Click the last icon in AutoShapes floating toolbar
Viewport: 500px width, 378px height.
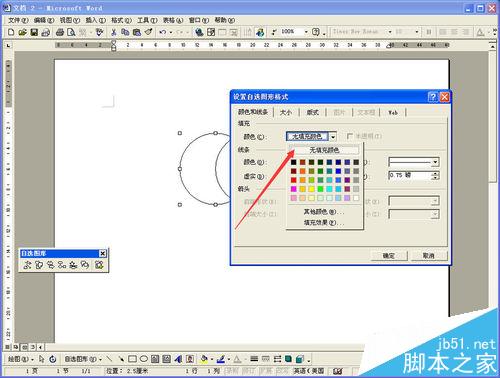point(99,265)
